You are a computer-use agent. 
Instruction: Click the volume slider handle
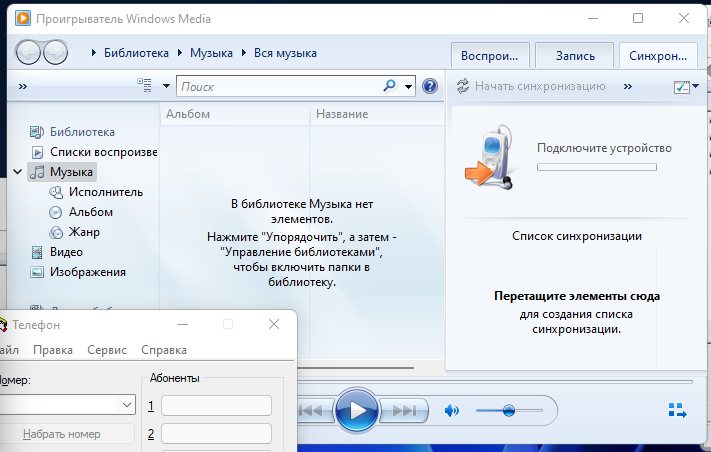pyautogui.click(x=509, y=411)
